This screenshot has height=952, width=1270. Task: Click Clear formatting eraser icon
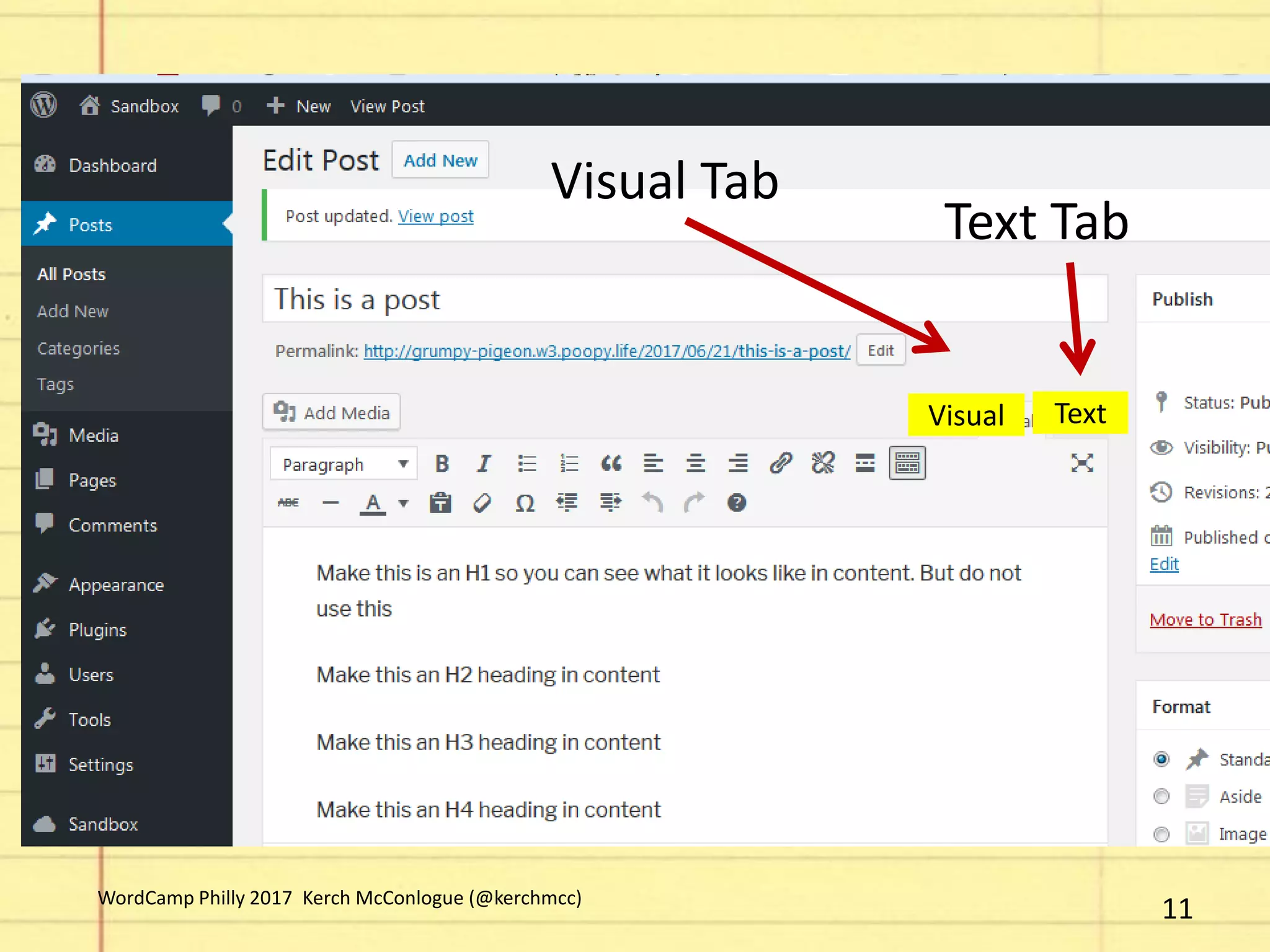(x=482, y=503)
